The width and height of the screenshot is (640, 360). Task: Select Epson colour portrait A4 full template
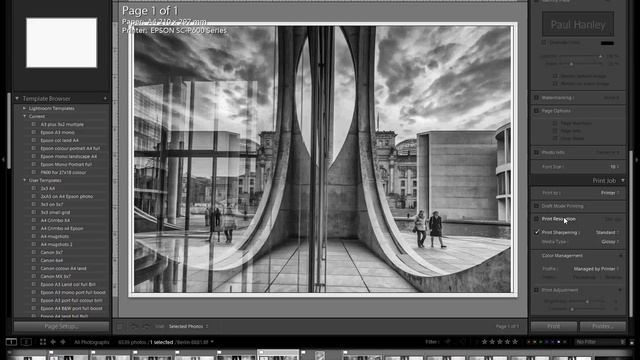coord(70,148)
